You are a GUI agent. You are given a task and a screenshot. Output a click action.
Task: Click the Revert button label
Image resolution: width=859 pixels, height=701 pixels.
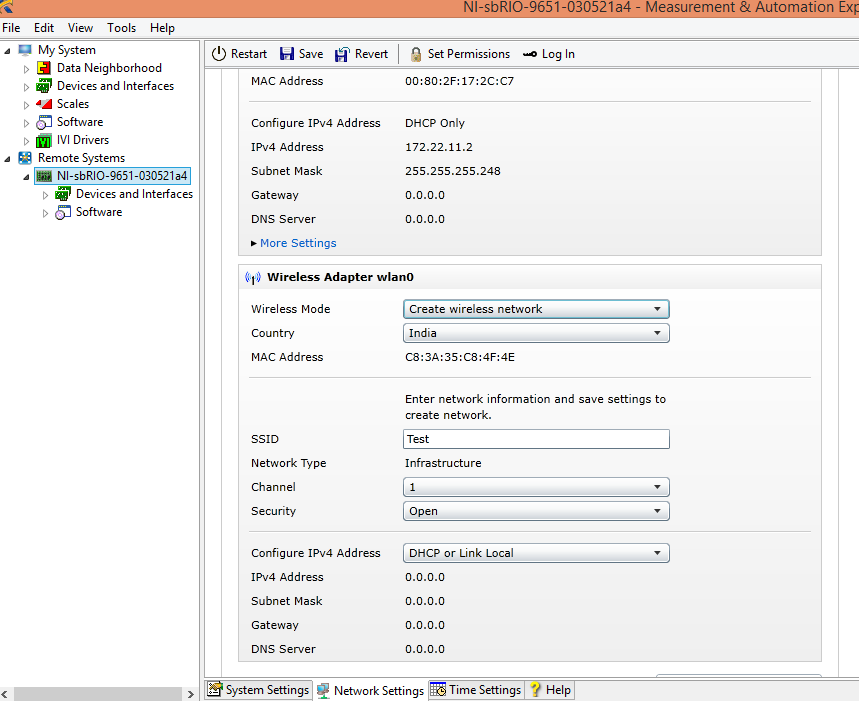371,54
